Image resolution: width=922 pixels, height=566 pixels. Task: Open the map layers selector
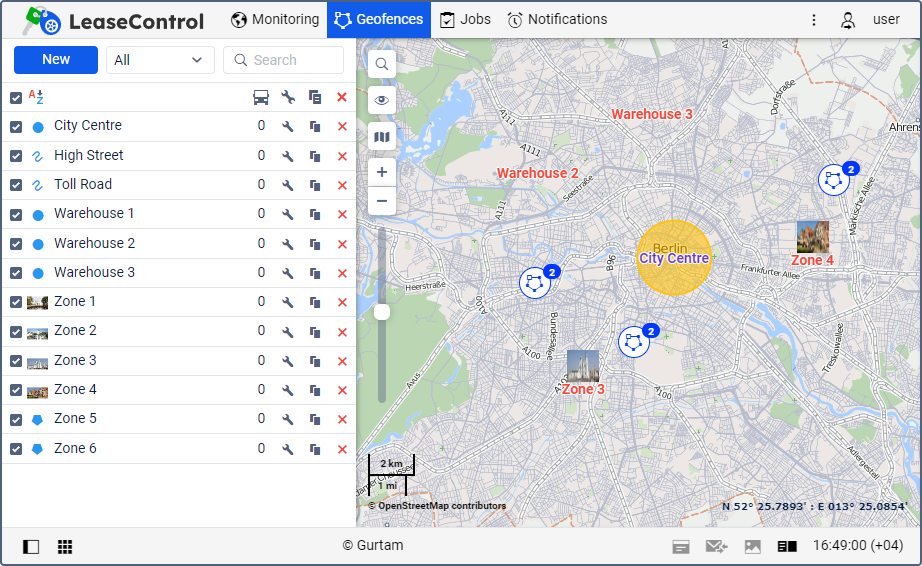(382, 137)
